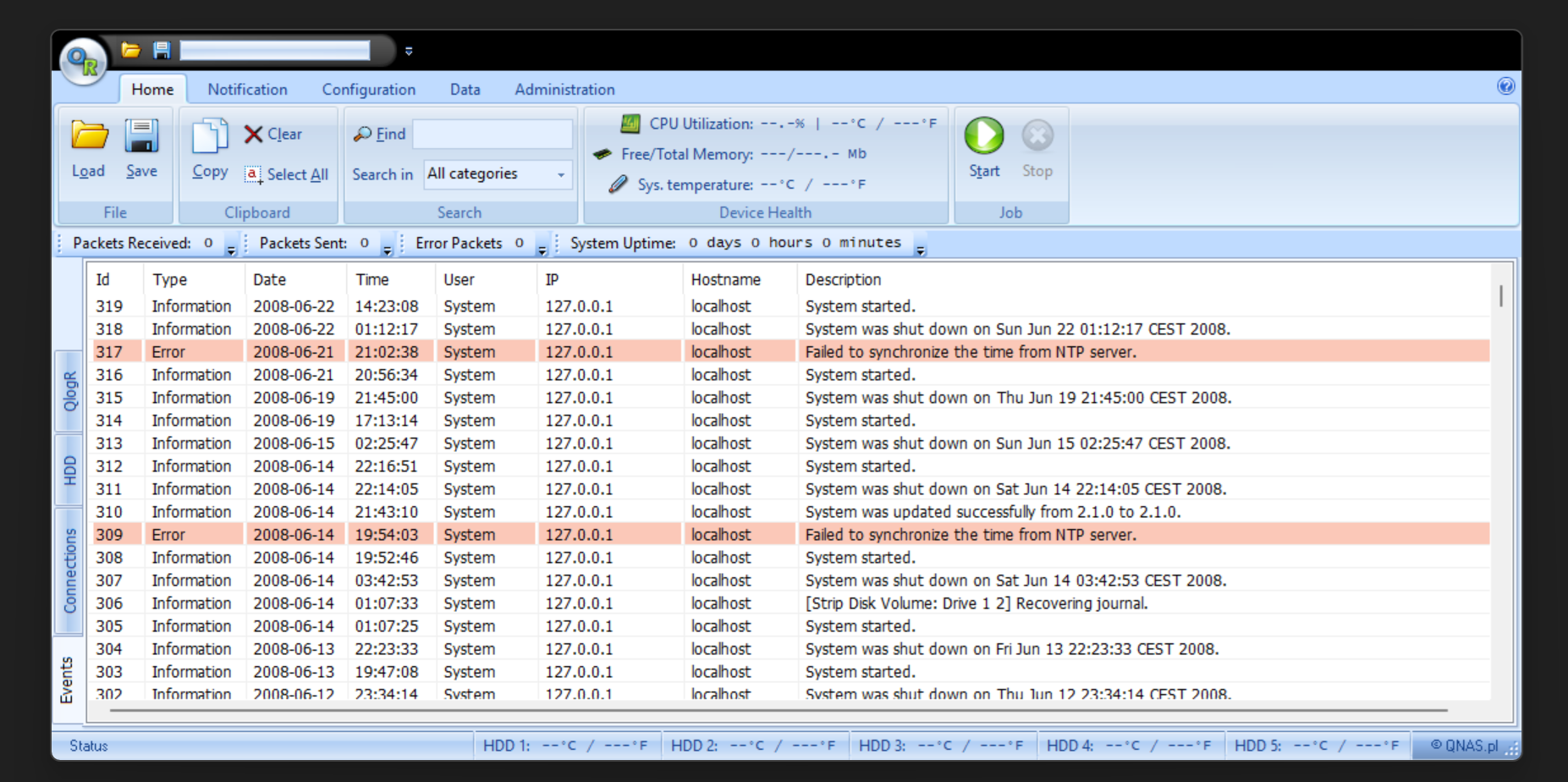Screen dimensions: 1568x782
Task: Click the Sys. temperature thermometer icon
Action: click(619, 184)
